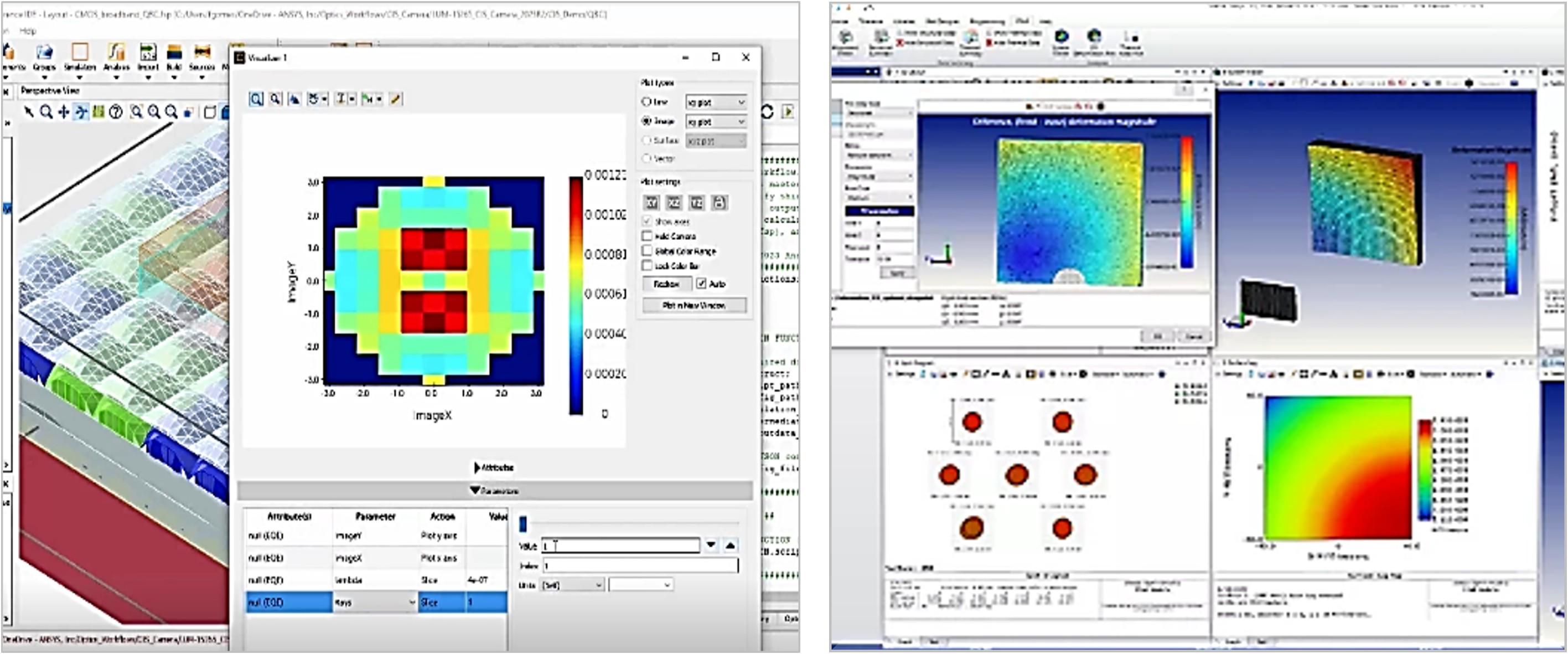This screenshot has height=654, width=1568.
Task: Enable the Global Color Range checkbox
Action: coord(647,251)
